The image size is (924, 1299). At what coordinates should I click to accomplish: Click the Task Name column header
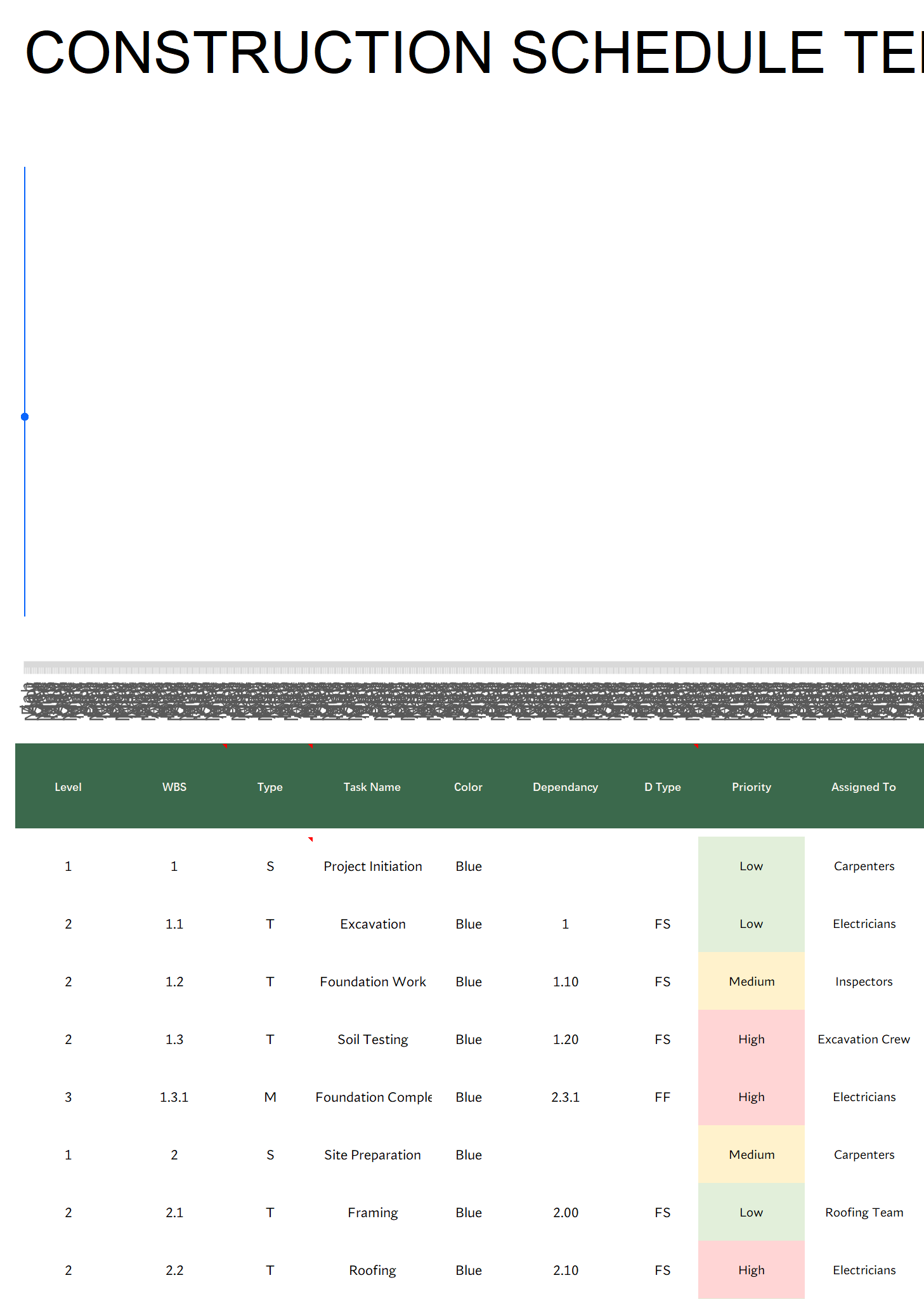point(372,787)
